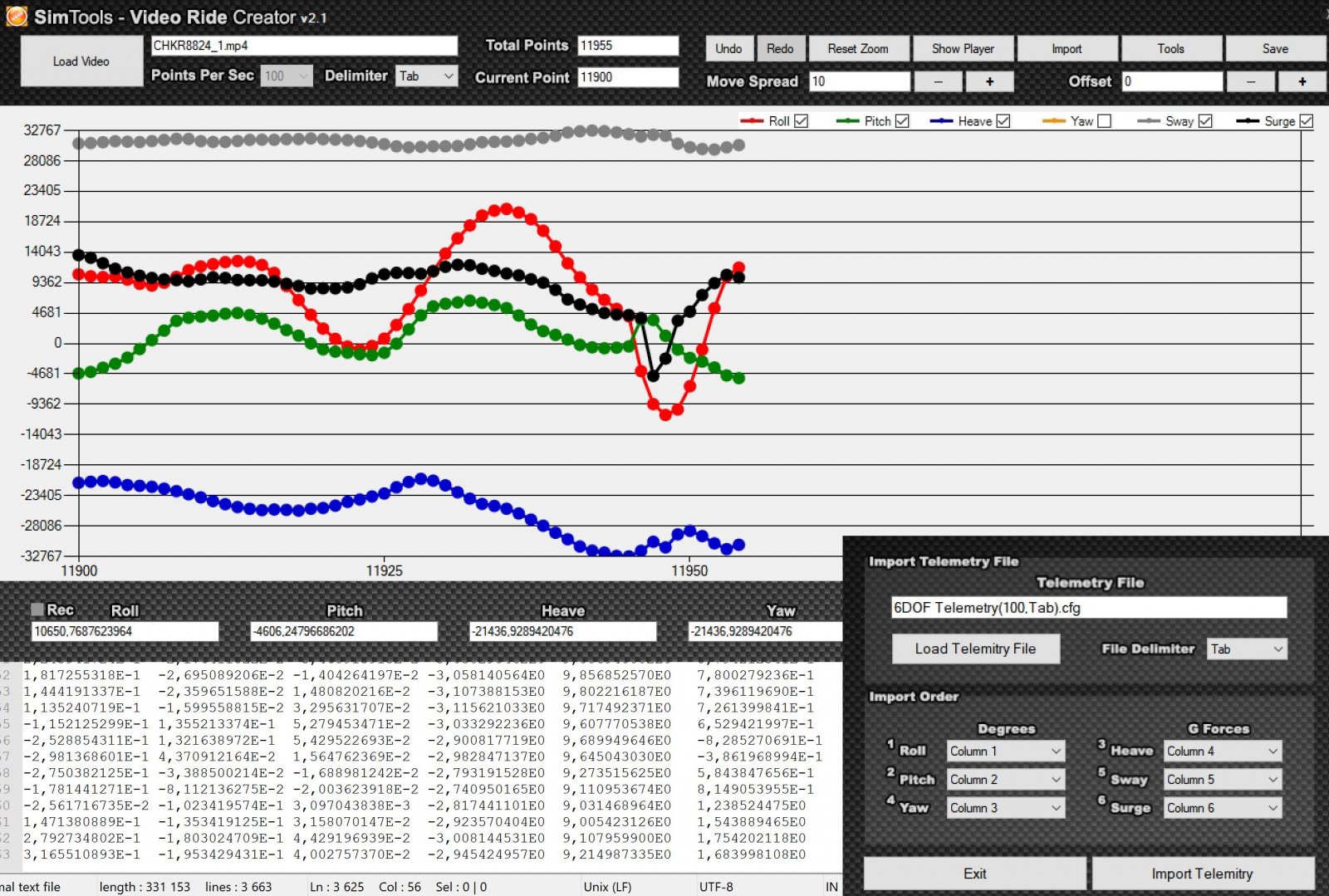
Task: Click the Heave value field
Action: coord(563,632)
